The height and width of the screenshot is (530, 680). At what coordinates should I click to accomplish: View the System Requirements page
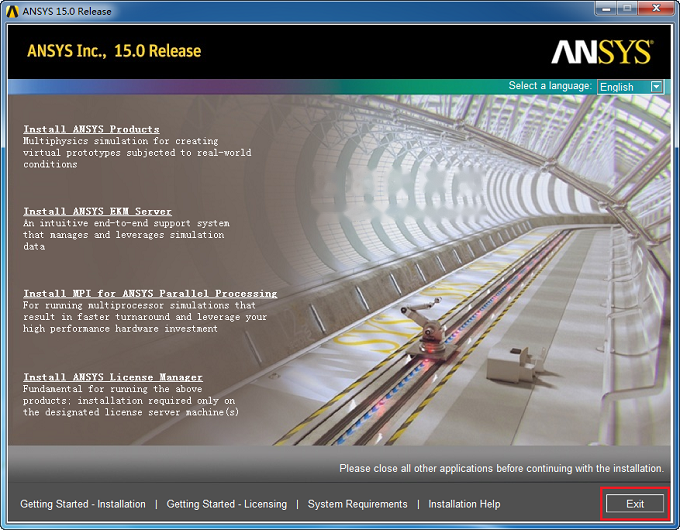[357, 504]
